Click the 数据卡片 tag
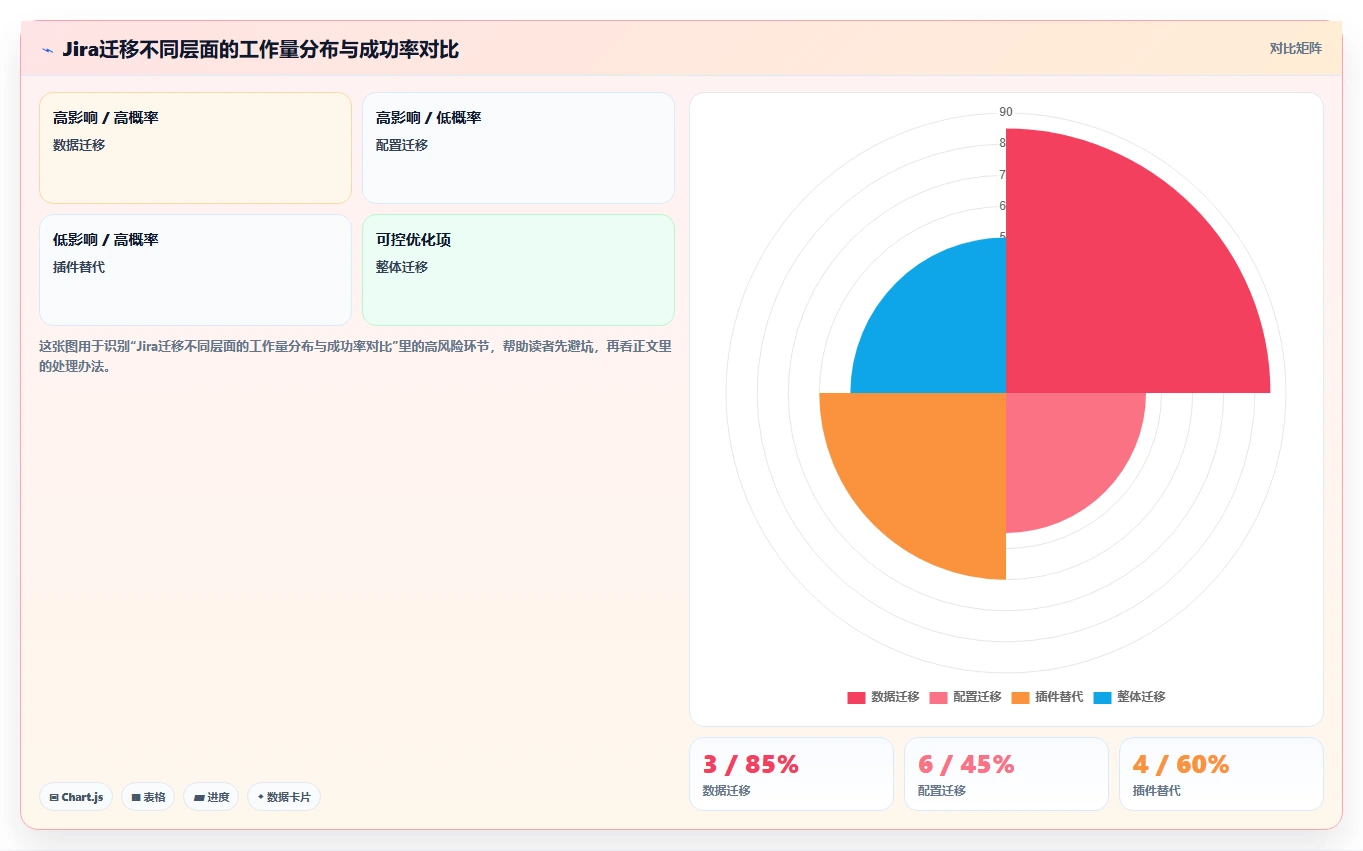Screen dimensions: 1363x851 click(284, 797)
